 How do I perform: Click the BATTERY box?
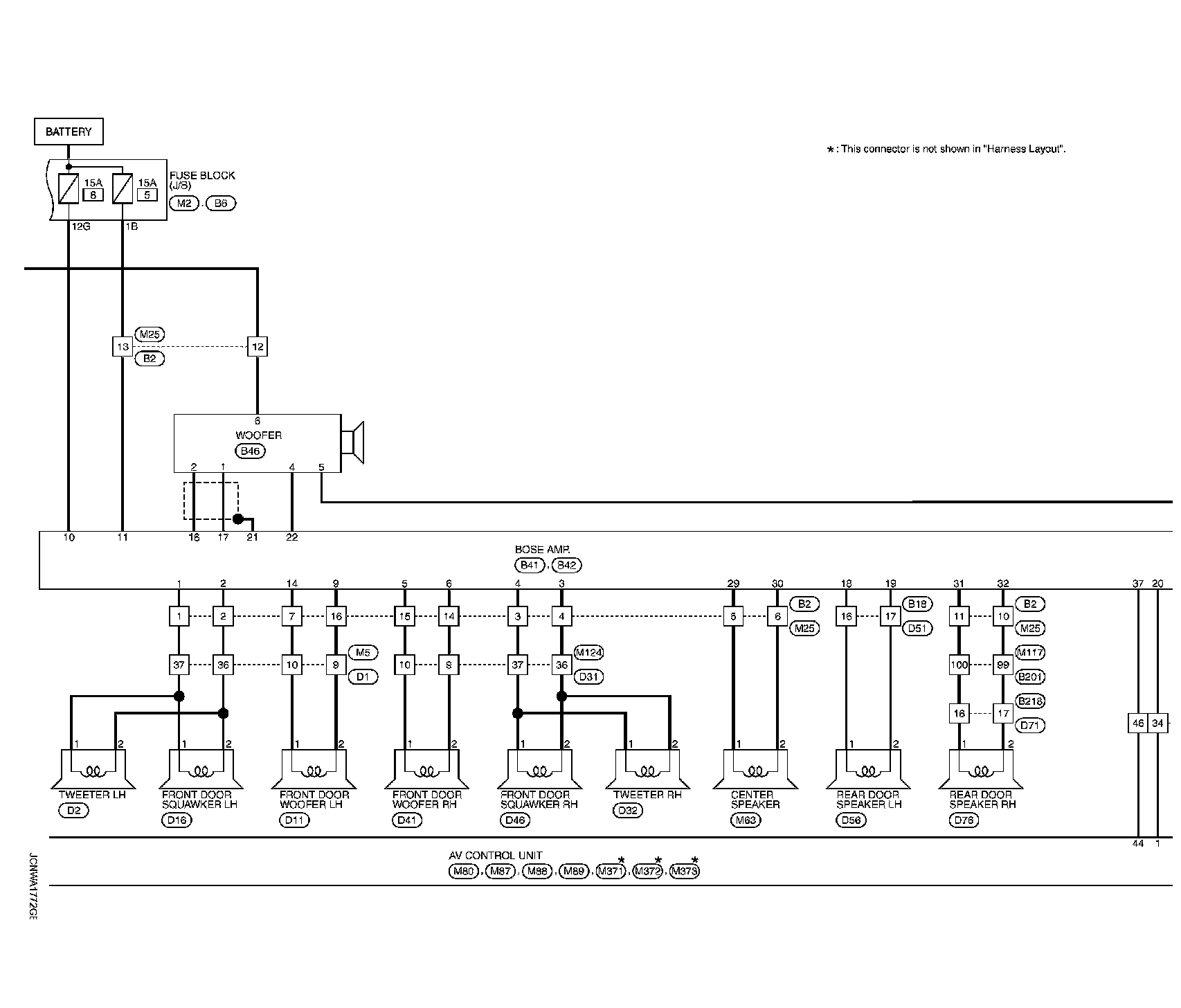[69, 132]
